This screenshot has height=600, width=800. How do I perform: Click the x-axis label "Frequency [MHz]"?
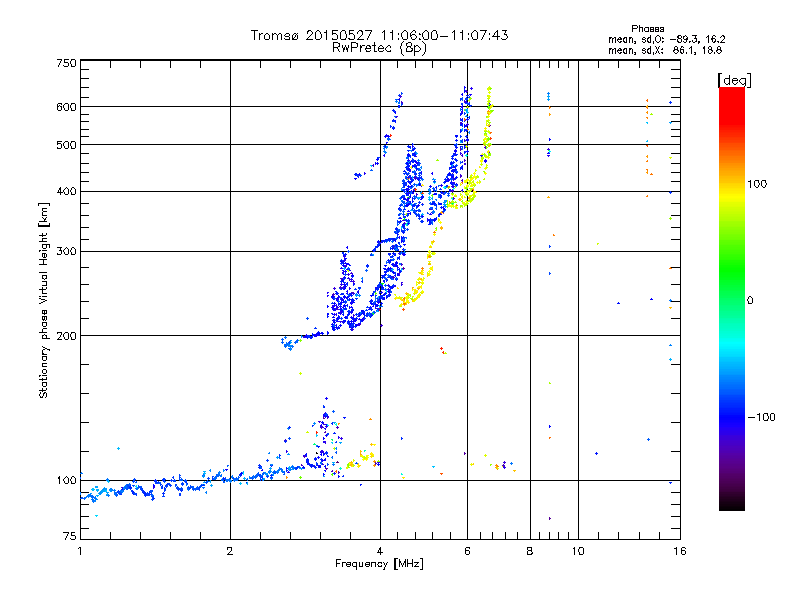pos(379,564)
